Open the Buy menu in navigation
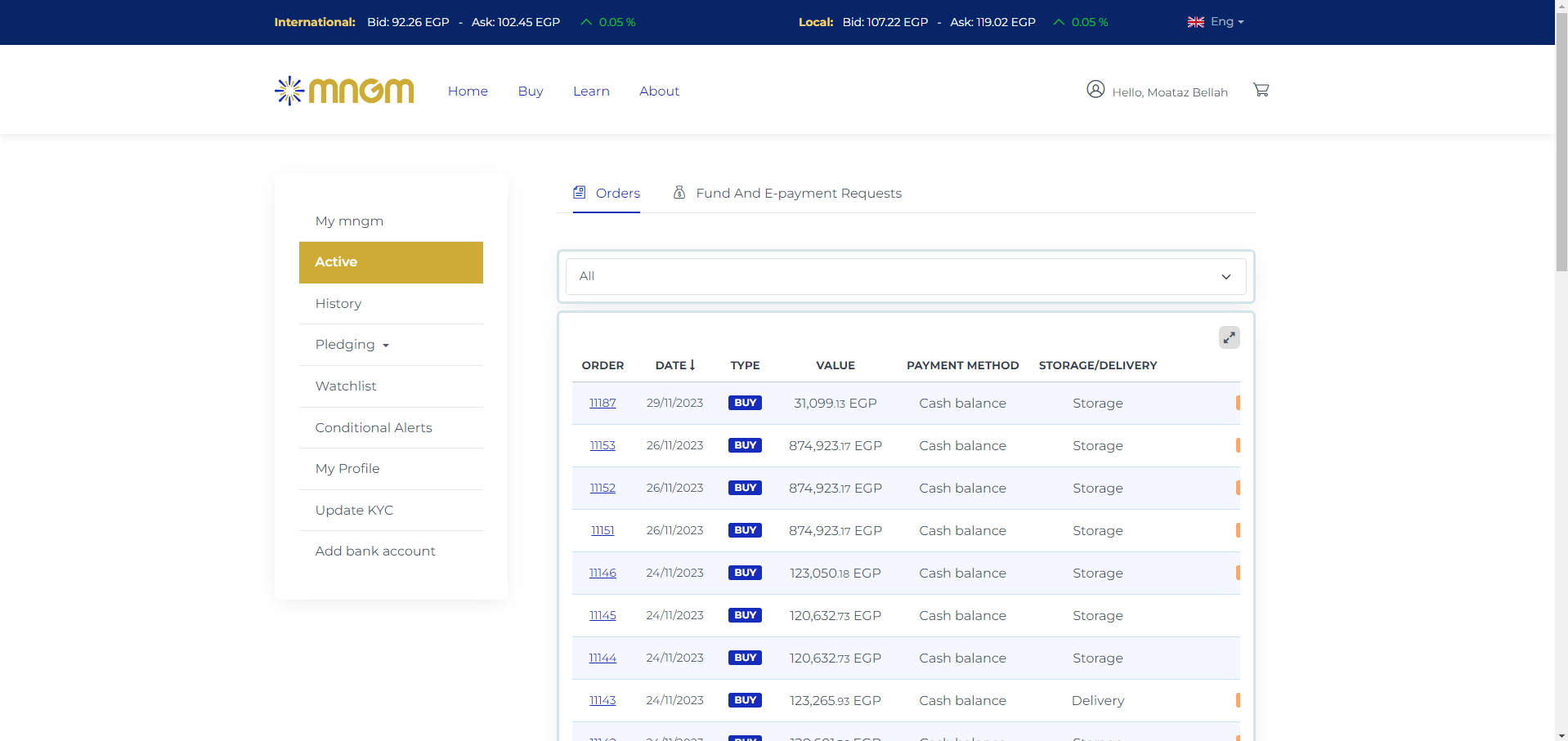 531,92
